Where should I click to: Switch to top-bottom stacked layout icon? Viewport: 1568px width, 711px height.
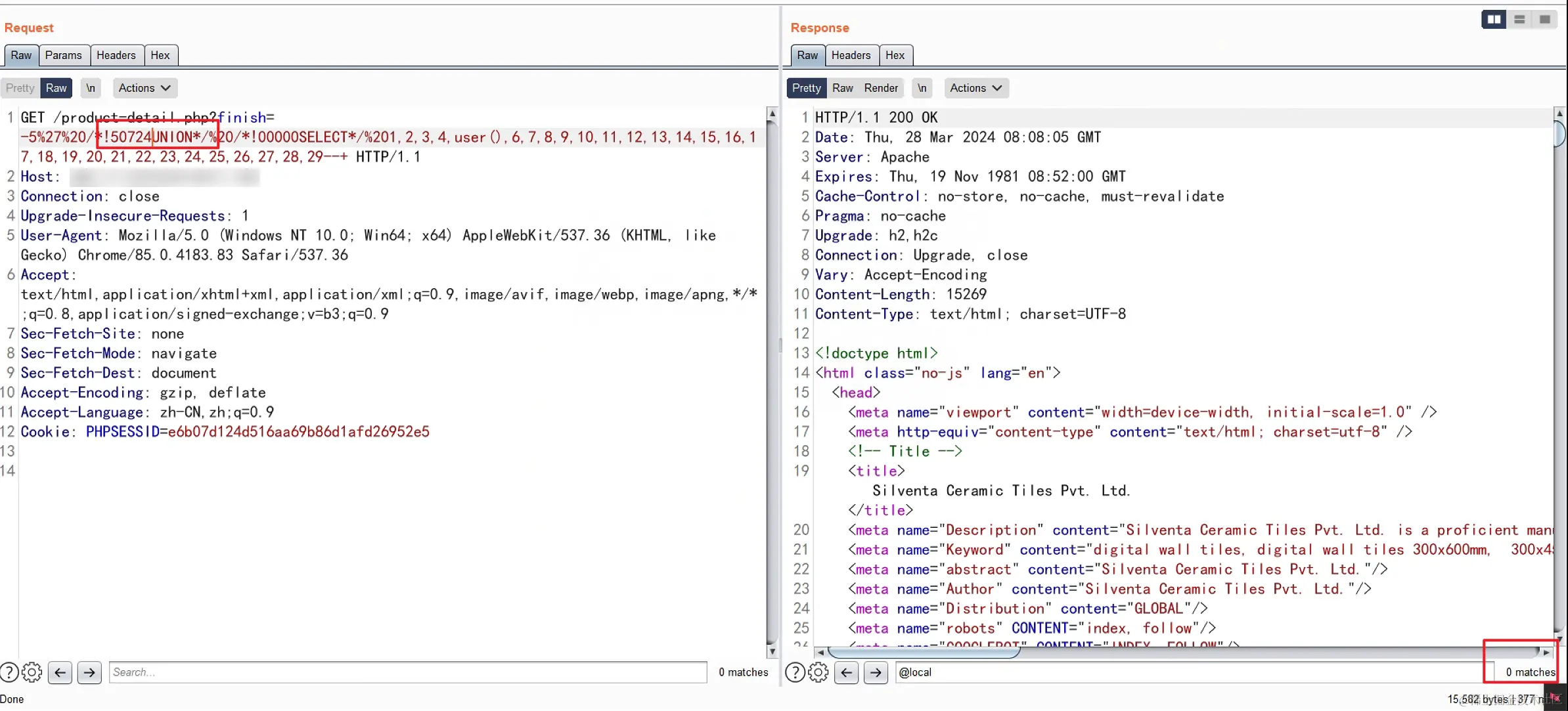1519,20
